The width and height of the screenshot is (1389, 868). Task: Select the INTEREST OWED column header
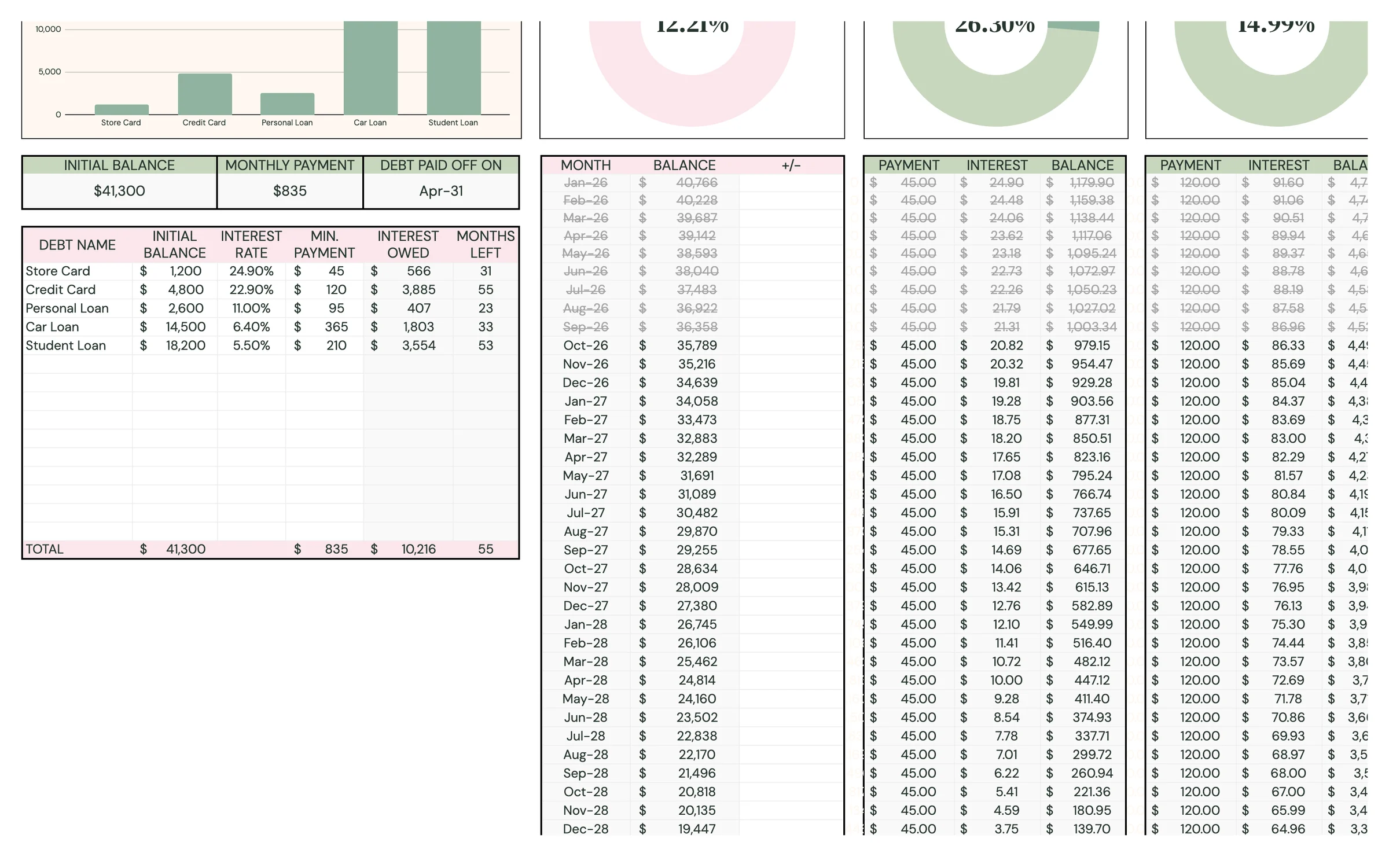pyautogui.click(x=408, y=245)
